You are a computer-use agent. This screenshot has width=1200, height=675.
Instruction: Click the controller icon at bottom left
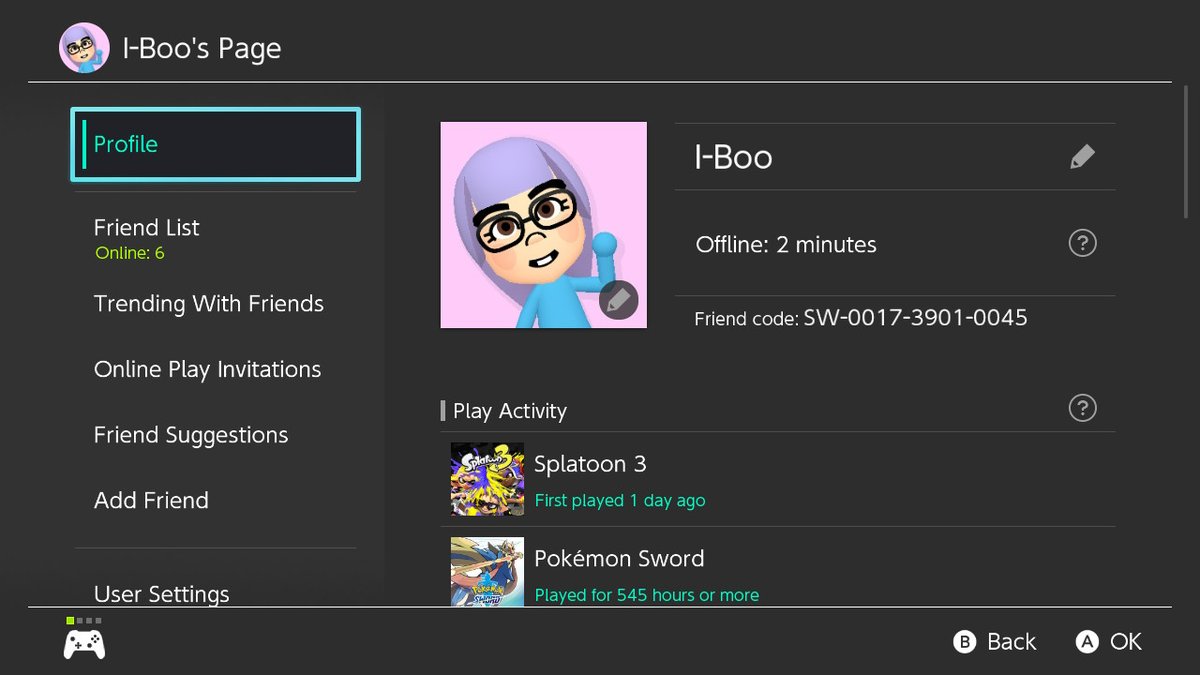tap(85, 645)
